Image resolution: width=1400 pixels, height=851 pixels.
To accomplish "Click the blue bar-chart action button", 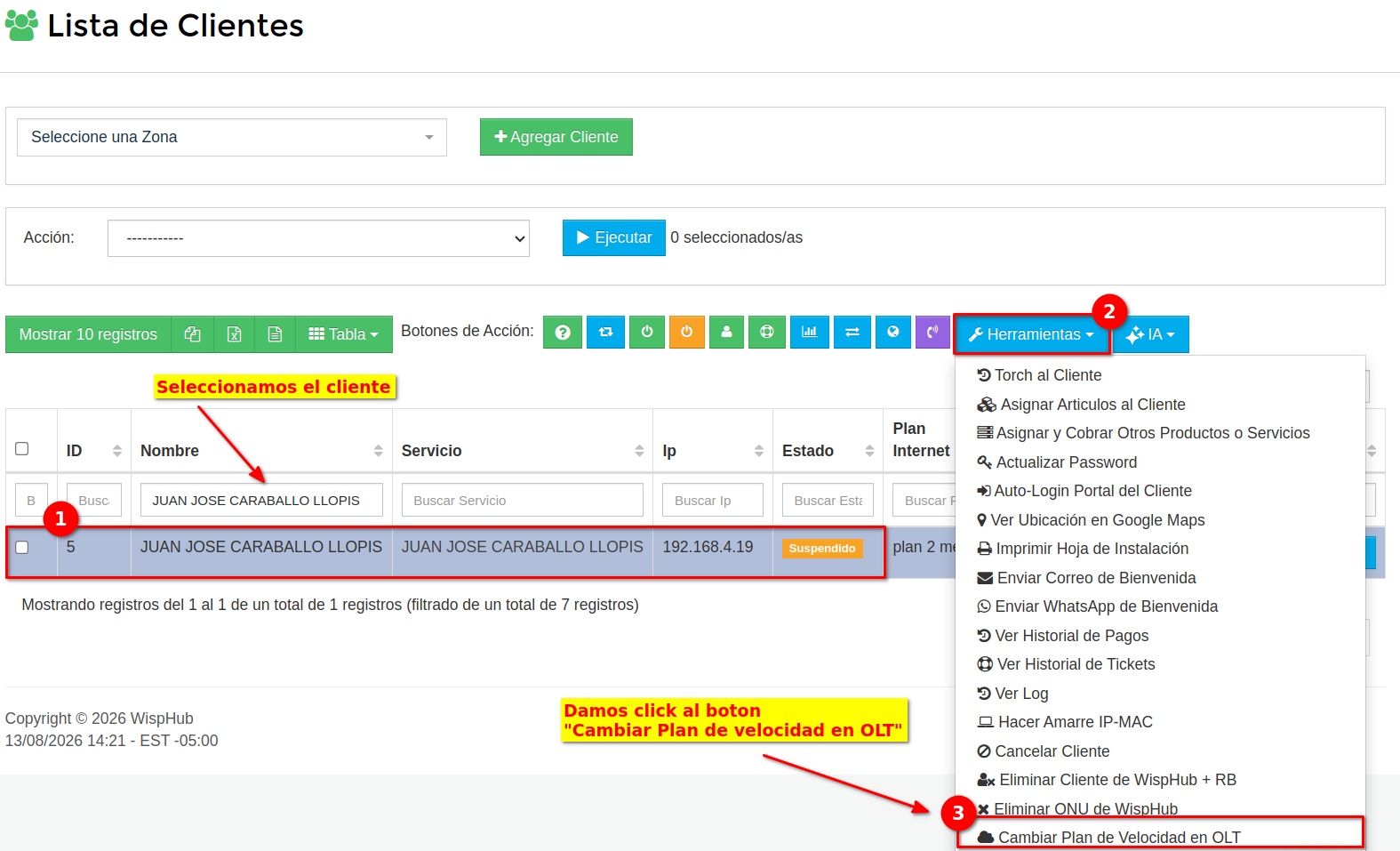I will (810, 333).
